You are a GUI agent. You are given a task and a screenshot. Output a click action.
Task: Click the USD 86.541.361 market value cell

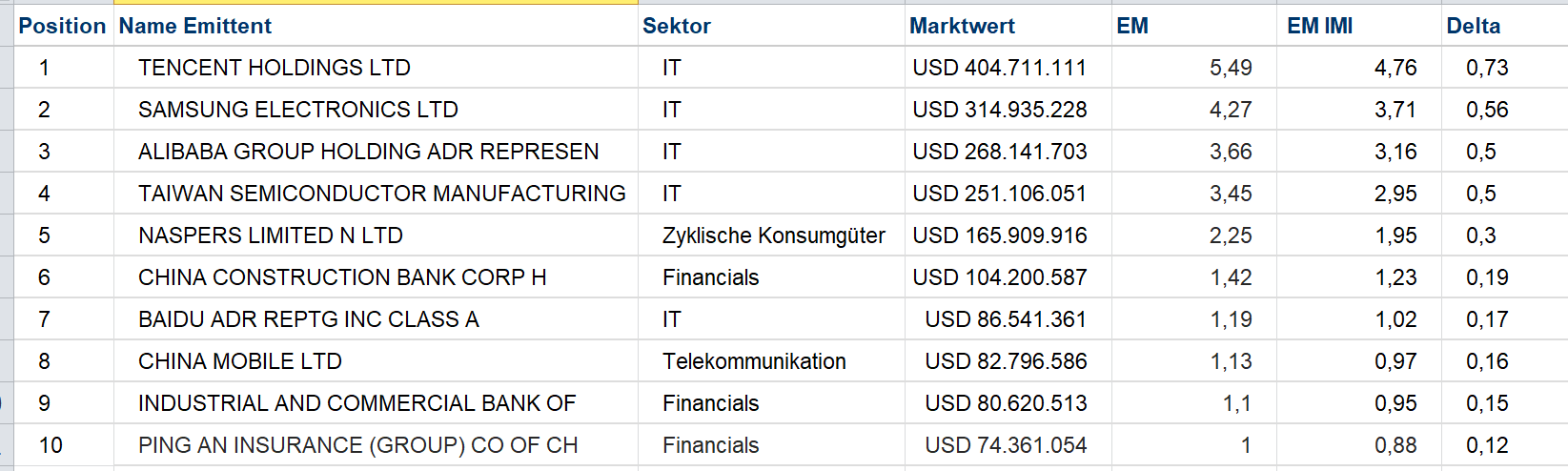[1005, 319]
